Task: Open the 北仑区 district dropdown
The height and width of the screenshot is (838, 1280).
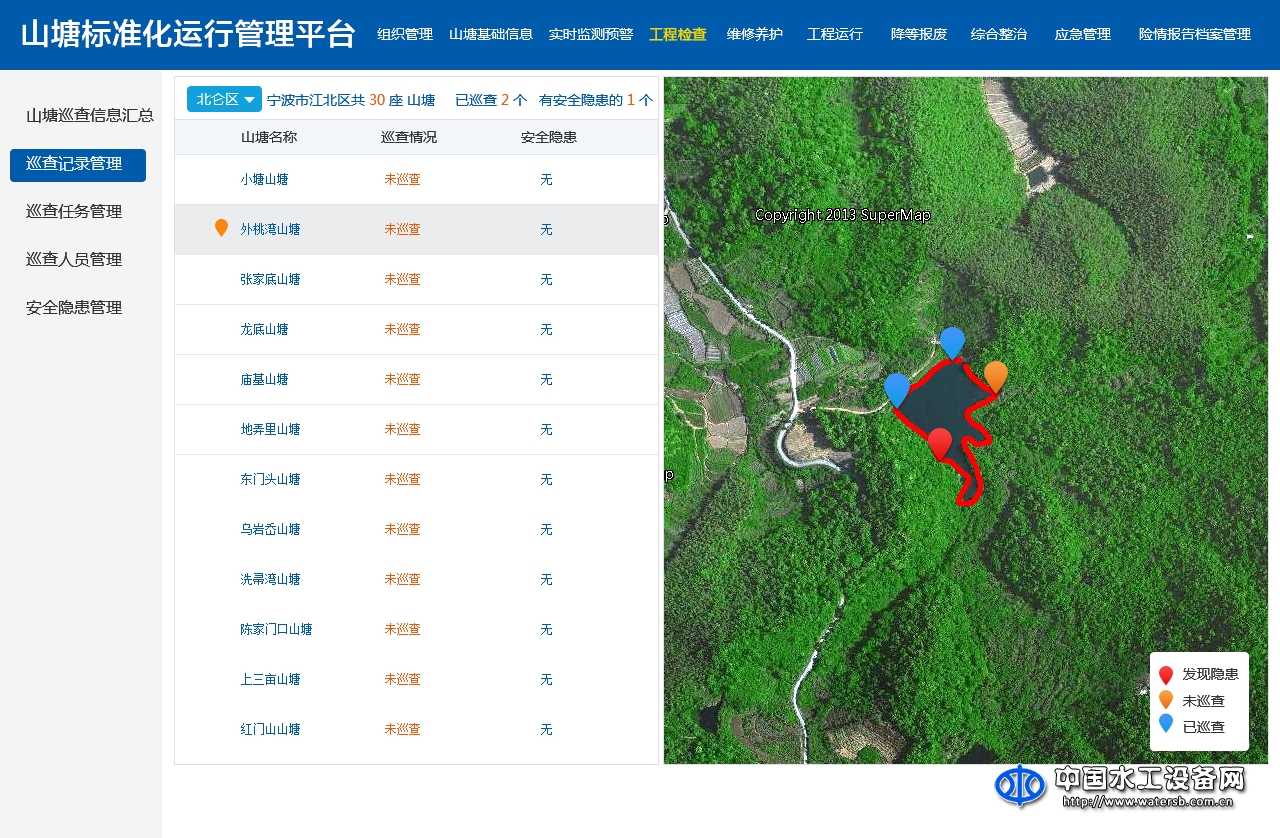Action: click(x=223, y=99)
